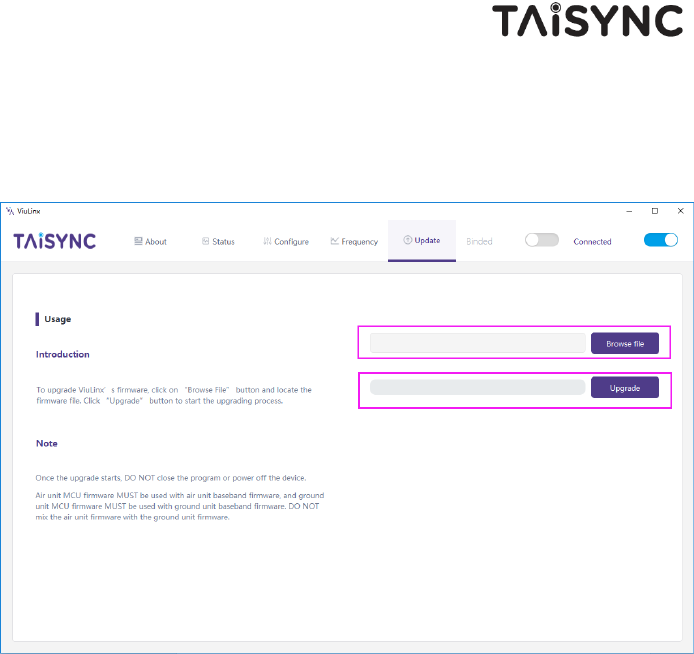Click the Taisync logo in the app header
Screen dimensions: 694x654
click(54, 241)
